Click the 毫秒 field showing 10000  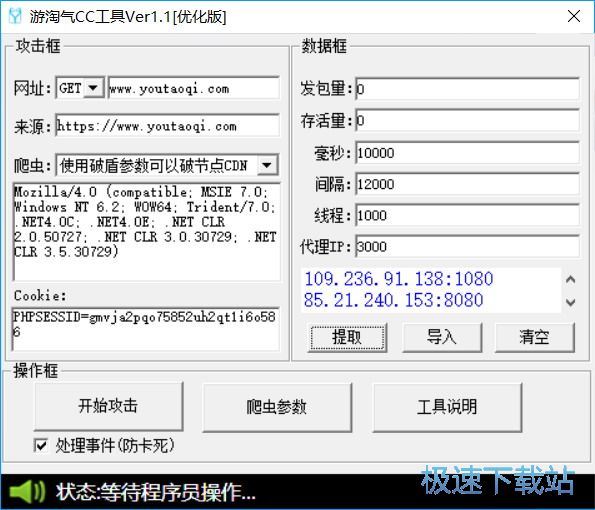tap(467, 153)
